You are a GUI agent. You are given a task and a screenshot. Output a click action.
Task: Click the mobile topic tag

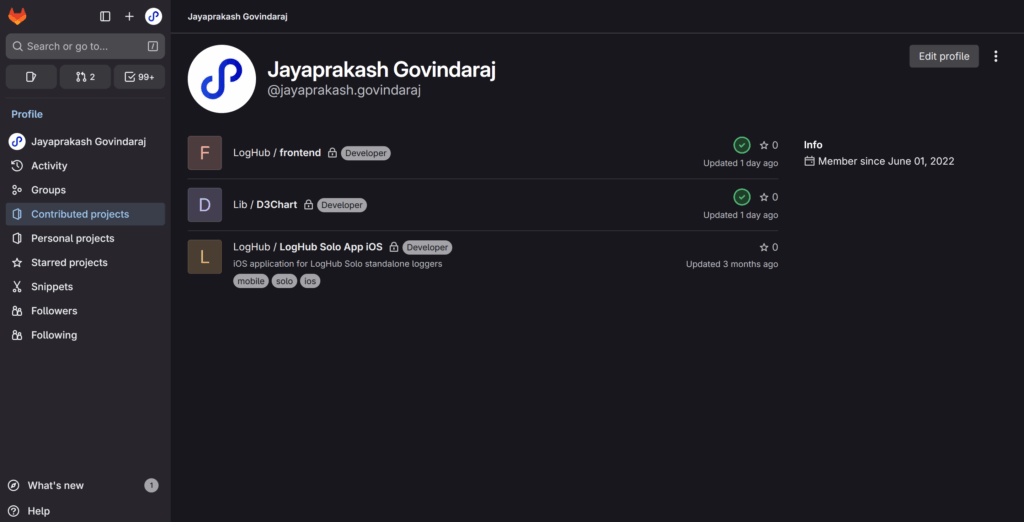pos(251,281)
